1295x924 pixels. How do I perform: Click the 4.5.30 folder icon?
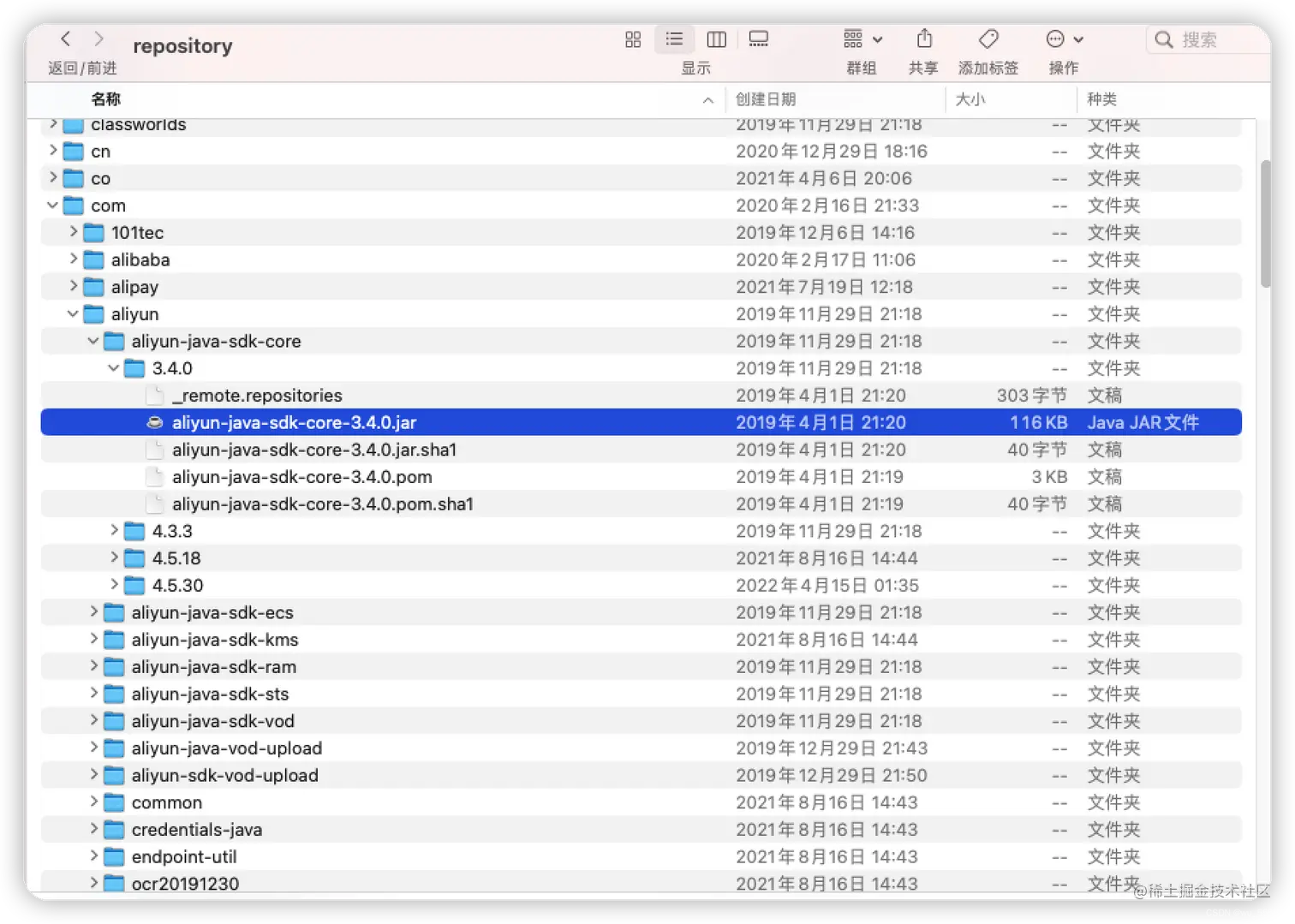(134, 586)
